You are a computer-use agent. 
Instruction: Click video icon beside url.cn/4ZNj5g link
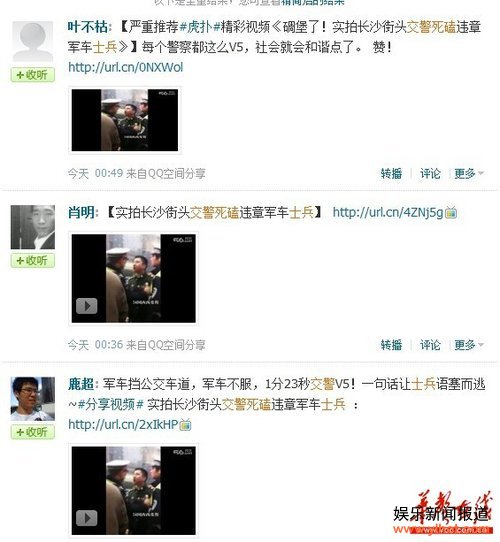(451, 213)
